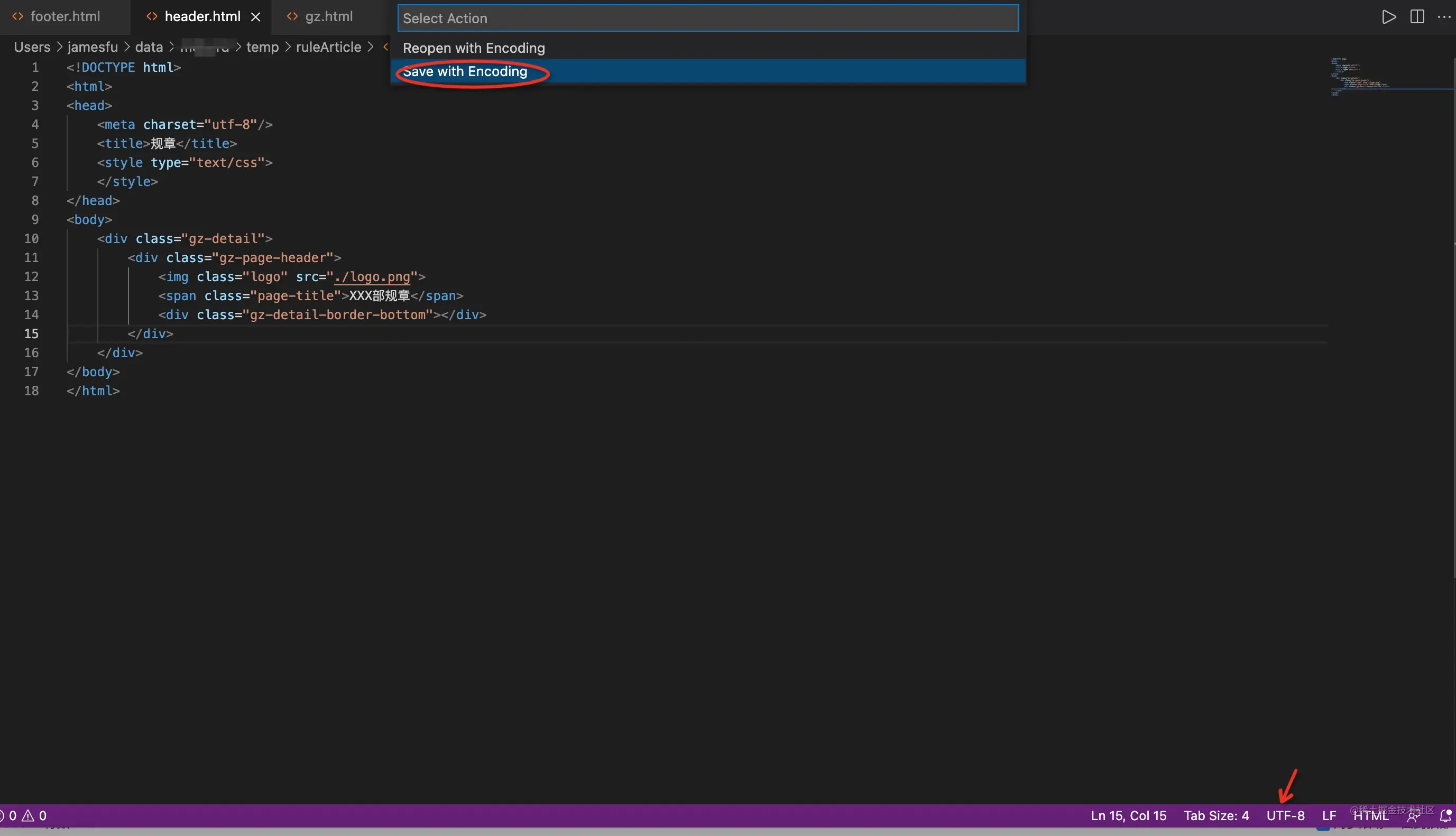Select Save with Encoding option
The width and height of the screenshot is (1456, 836).
click(x=465, y=71)
